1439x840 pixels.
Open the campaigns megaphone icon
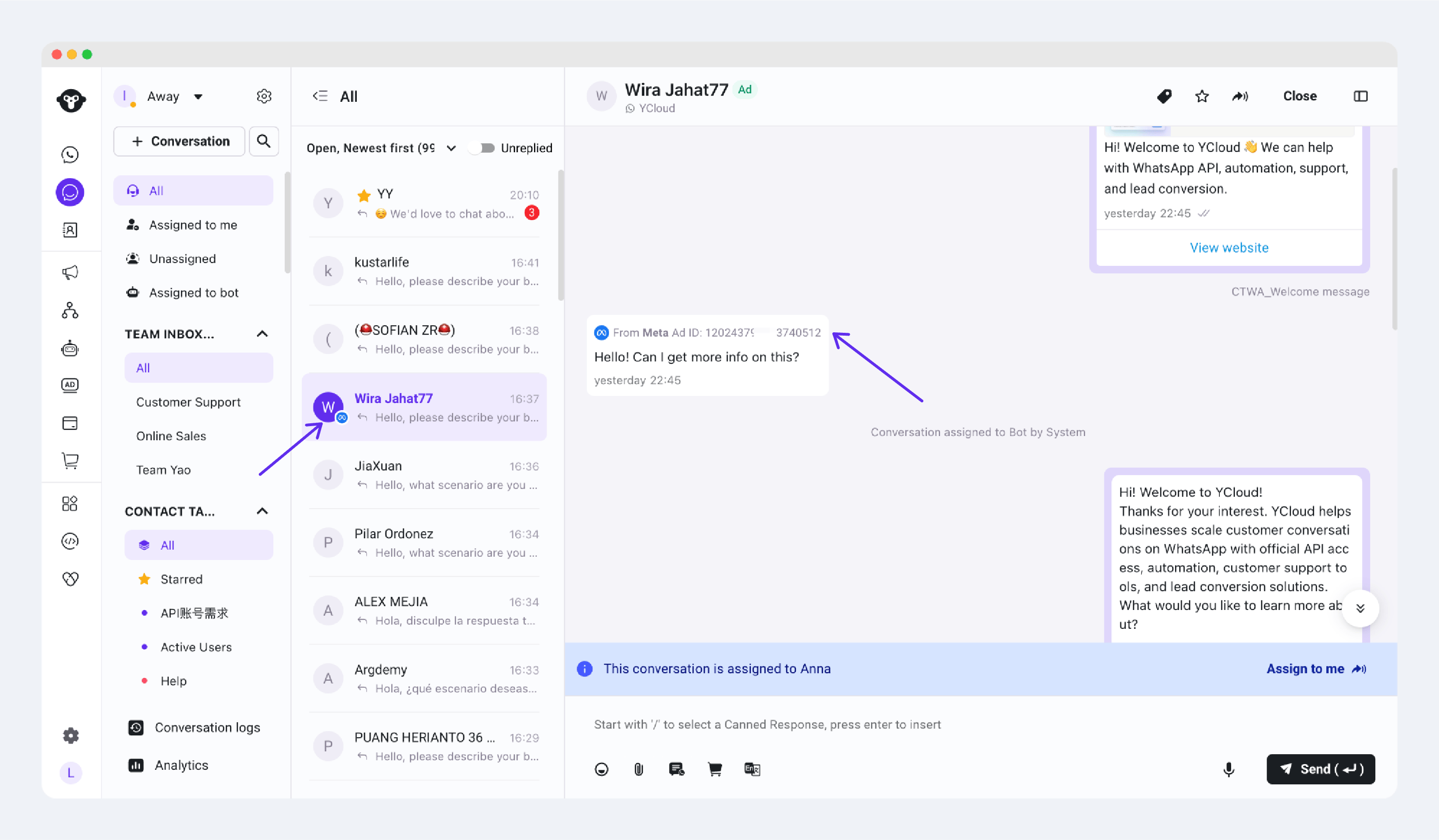[70, 272]
